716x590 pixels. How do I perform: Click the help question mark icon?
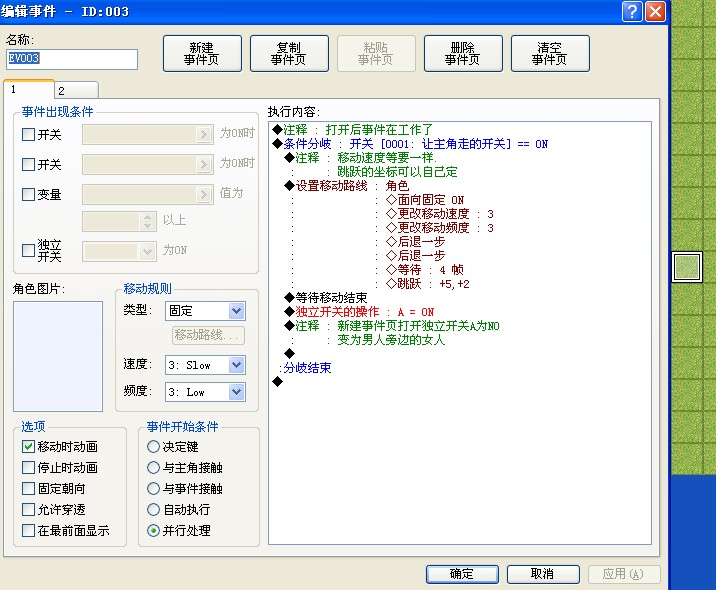[x=632, y=11]
